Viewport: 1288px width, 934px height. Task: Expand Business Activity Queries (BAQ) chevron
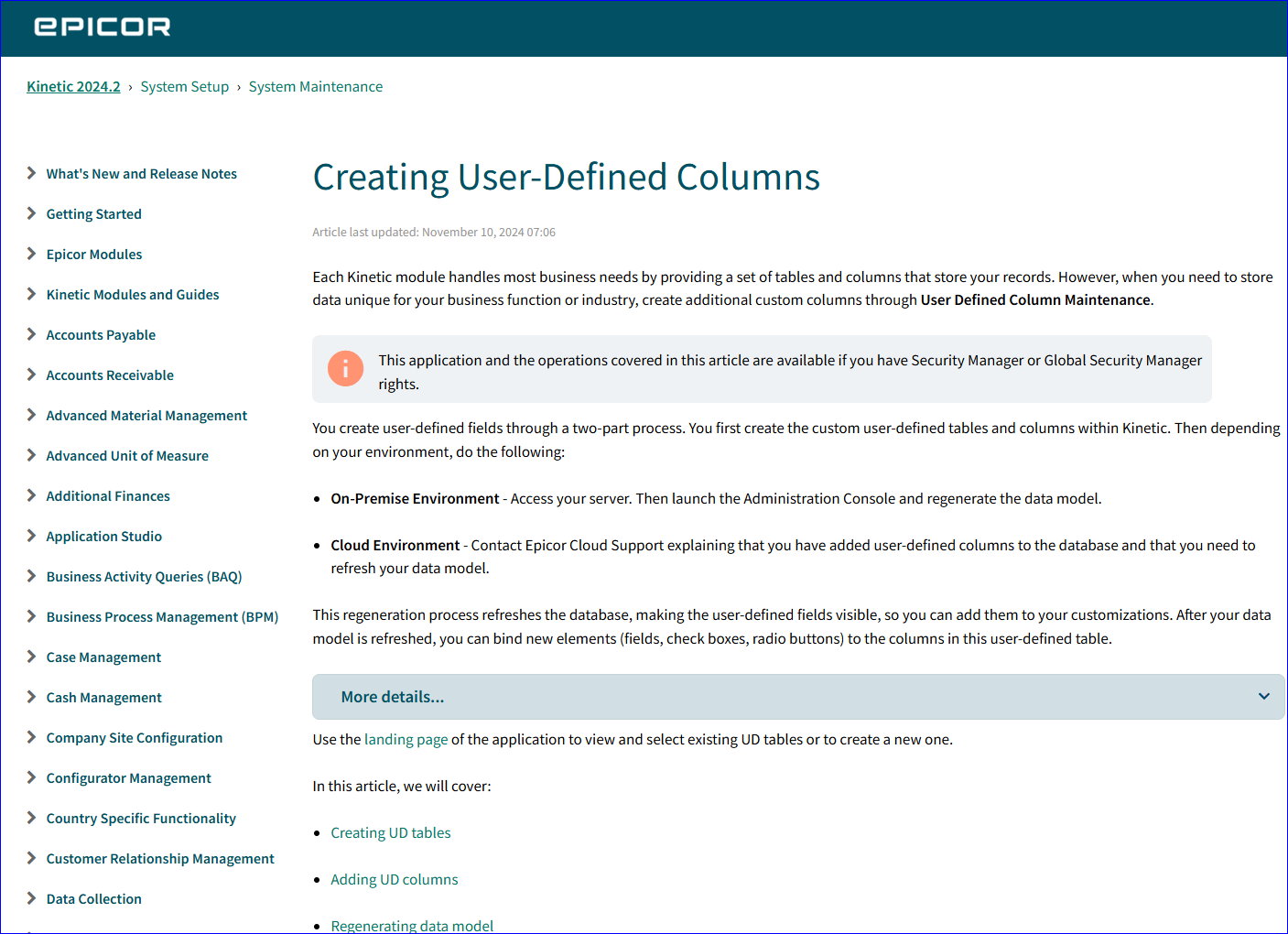pyautogui.click(x=31, y=576)
